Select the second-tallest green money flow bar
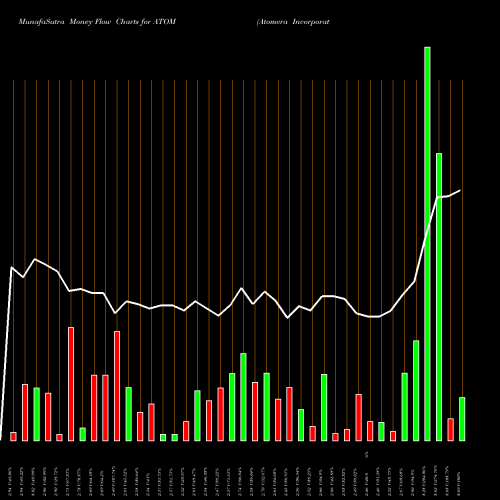Screen dimensions: 500x500 439,297
